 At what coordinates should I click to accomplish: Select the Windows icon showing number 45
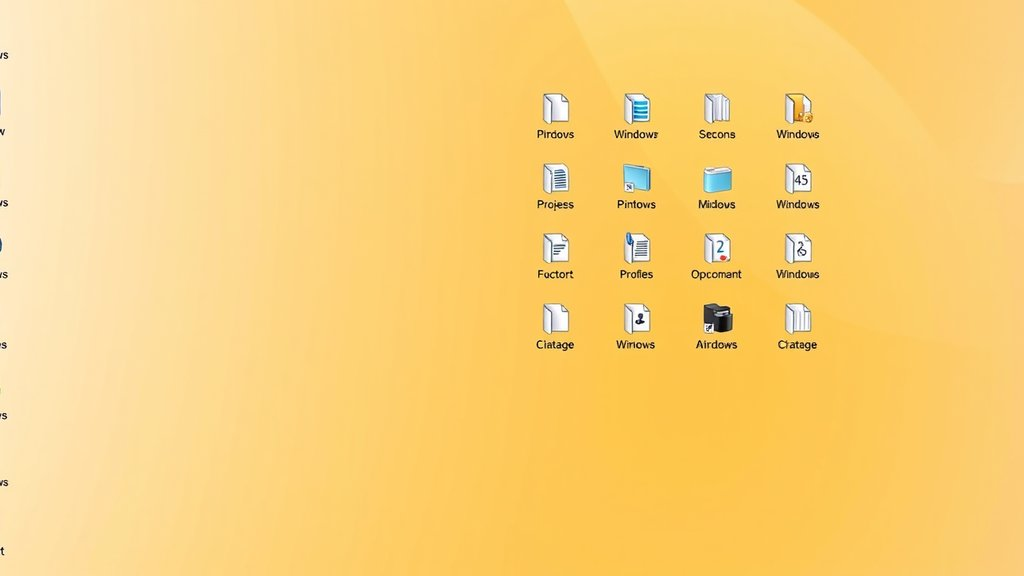[x=798, y=178]
